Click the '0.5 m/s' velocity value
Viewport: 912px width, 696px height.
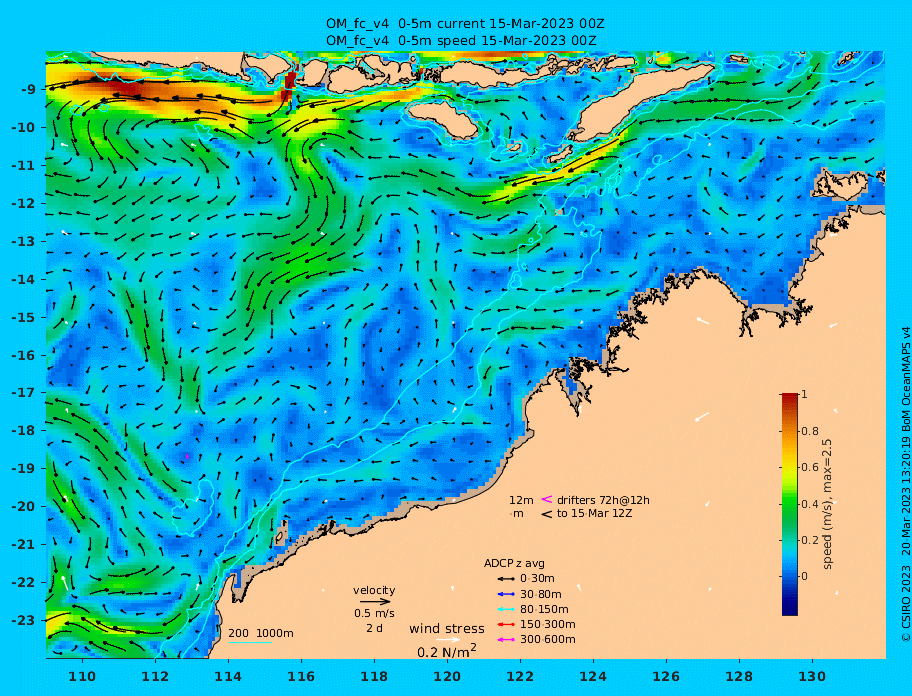374,613
